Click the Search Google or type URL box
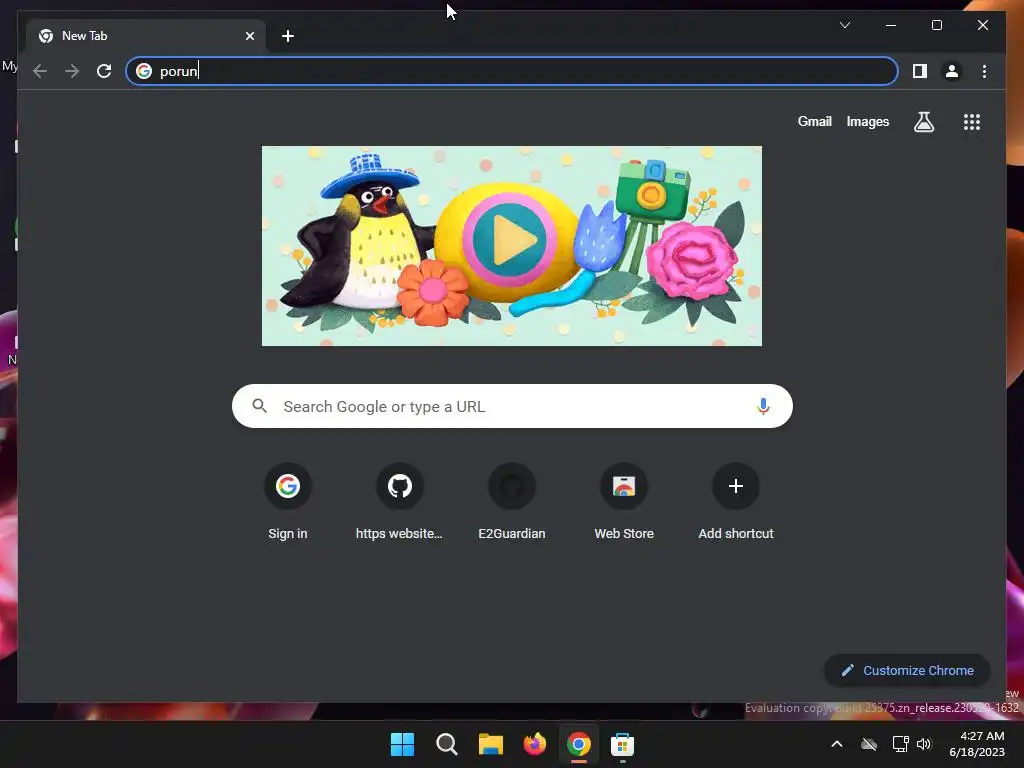1024x768 pixels. click(x=512, y=406)
